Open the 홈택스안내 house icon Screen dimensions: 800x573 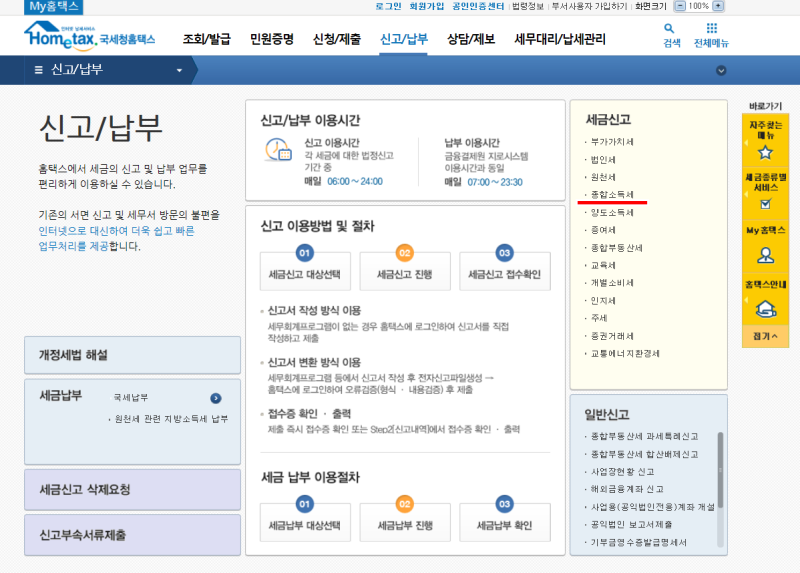tap(765, 308)
